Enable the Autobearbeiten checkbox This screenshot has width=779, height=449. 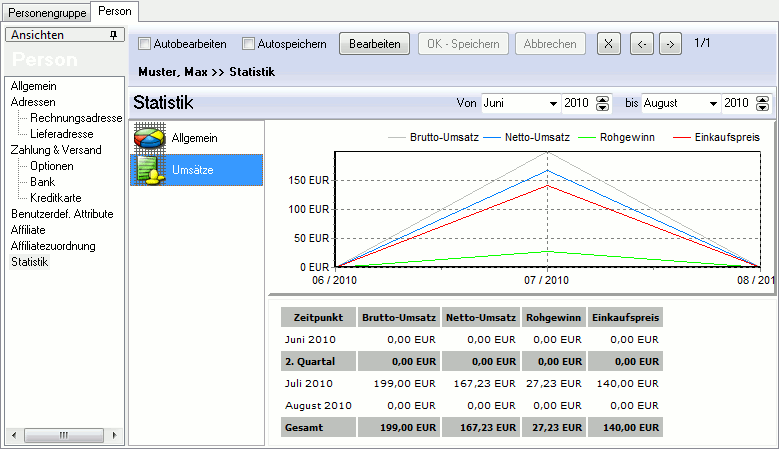pyautogui.click(x=145, y=44)
